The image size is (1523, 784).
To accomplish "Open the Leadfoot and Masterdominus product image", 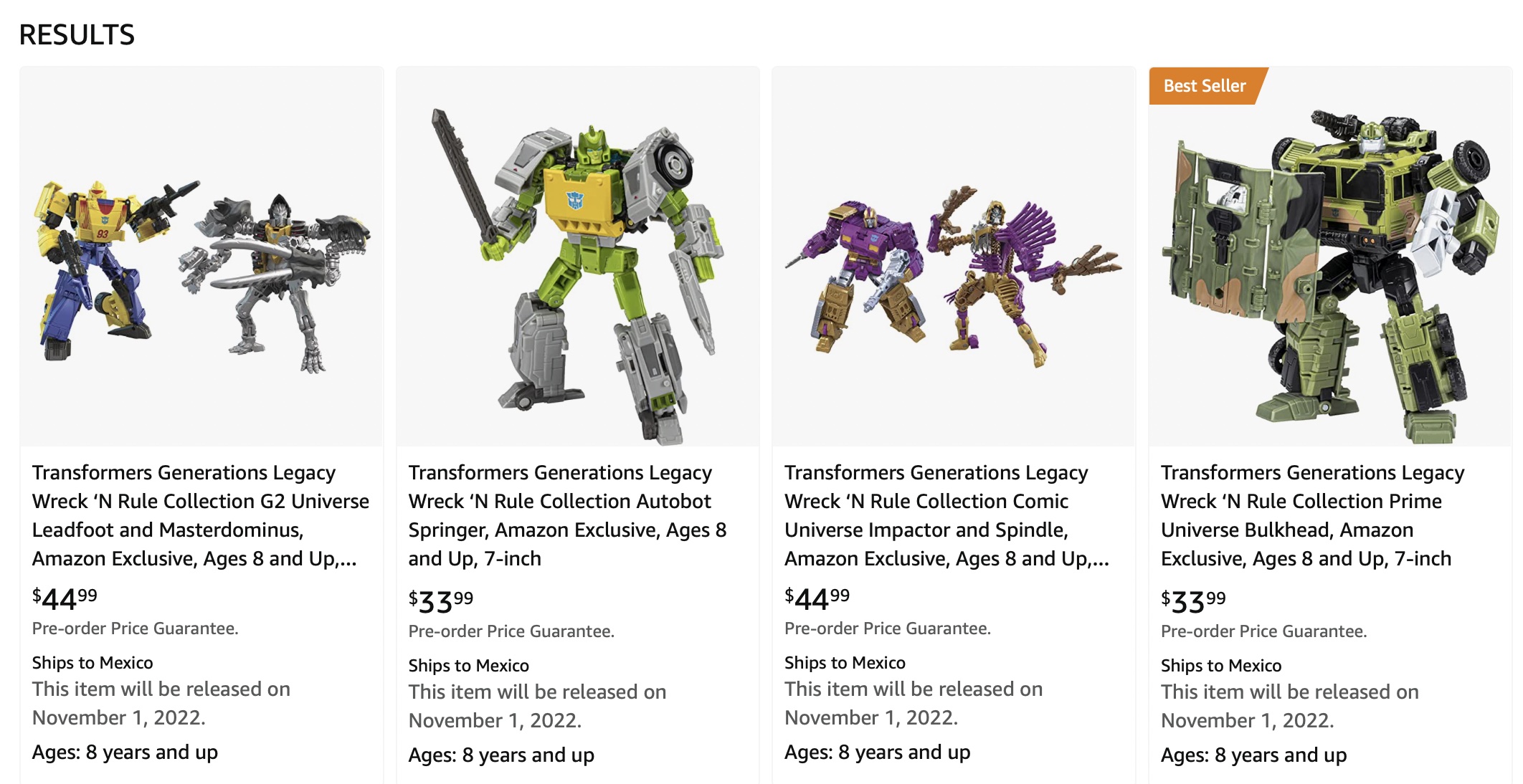I will click(x=201, y=272).
